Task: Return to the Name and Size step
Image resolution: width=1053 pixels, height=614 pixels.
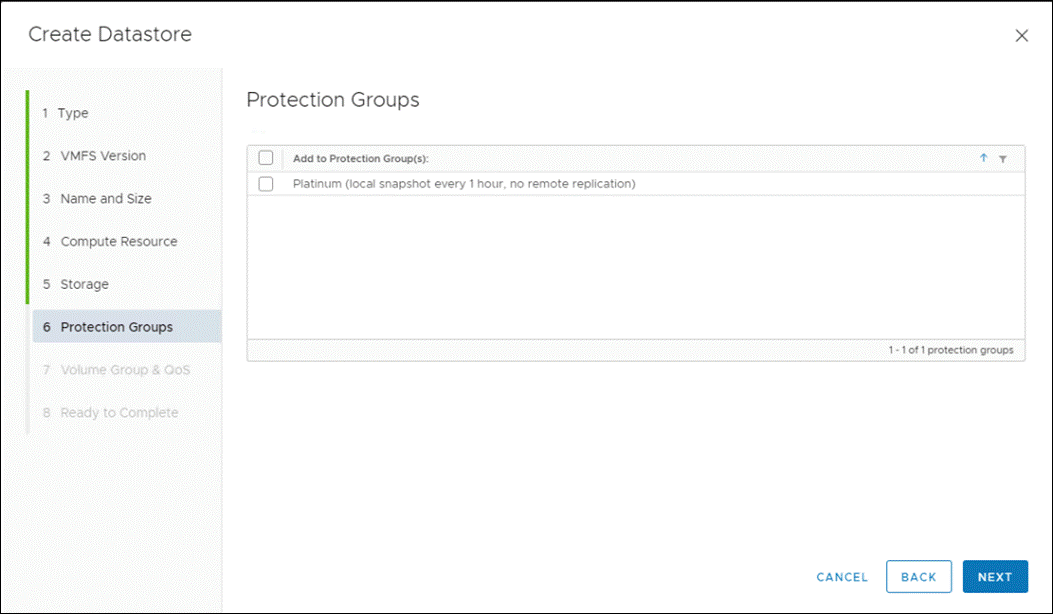Action: (106, 199)
